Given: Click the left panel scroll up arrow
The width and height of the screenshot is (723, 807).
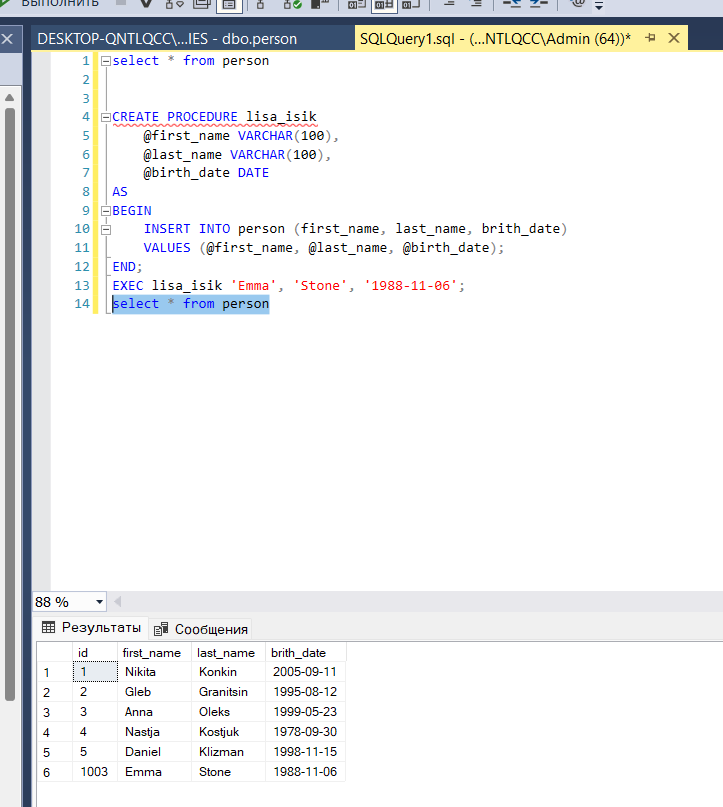Looking at the screenshot, I should click(9, 98).
